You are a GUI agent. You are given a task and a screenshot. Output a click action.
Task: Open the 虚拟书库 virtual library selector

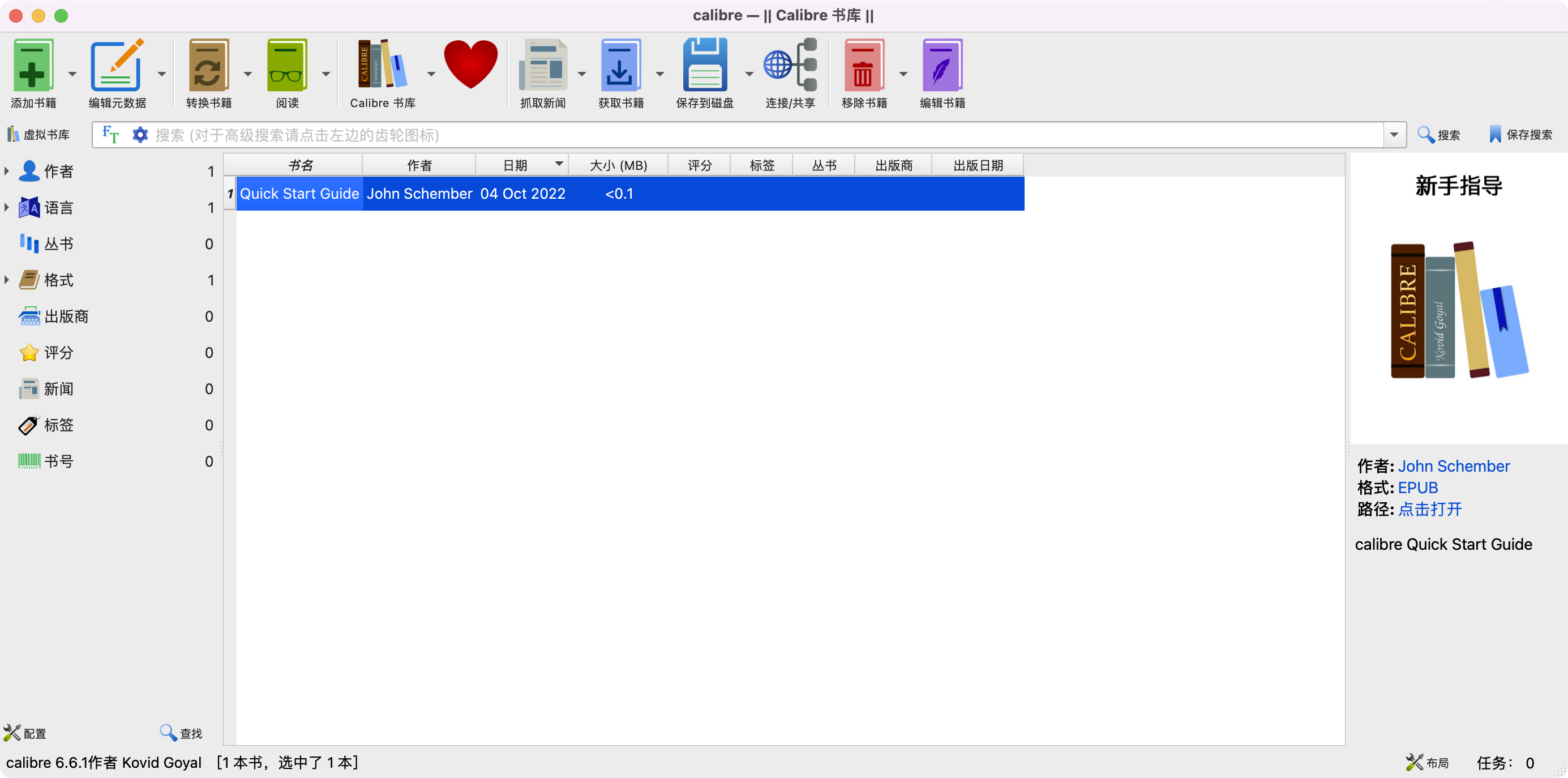click(39, 135)
